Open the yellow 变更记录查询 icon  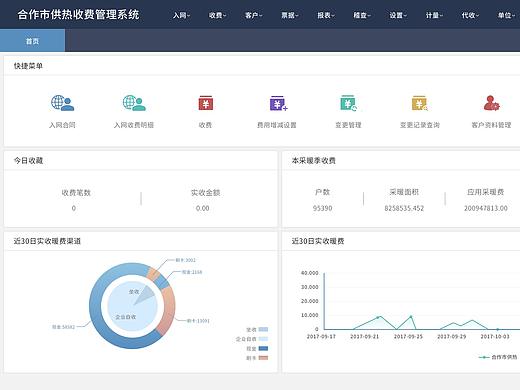pyautogui.click(x=420, y=103)
